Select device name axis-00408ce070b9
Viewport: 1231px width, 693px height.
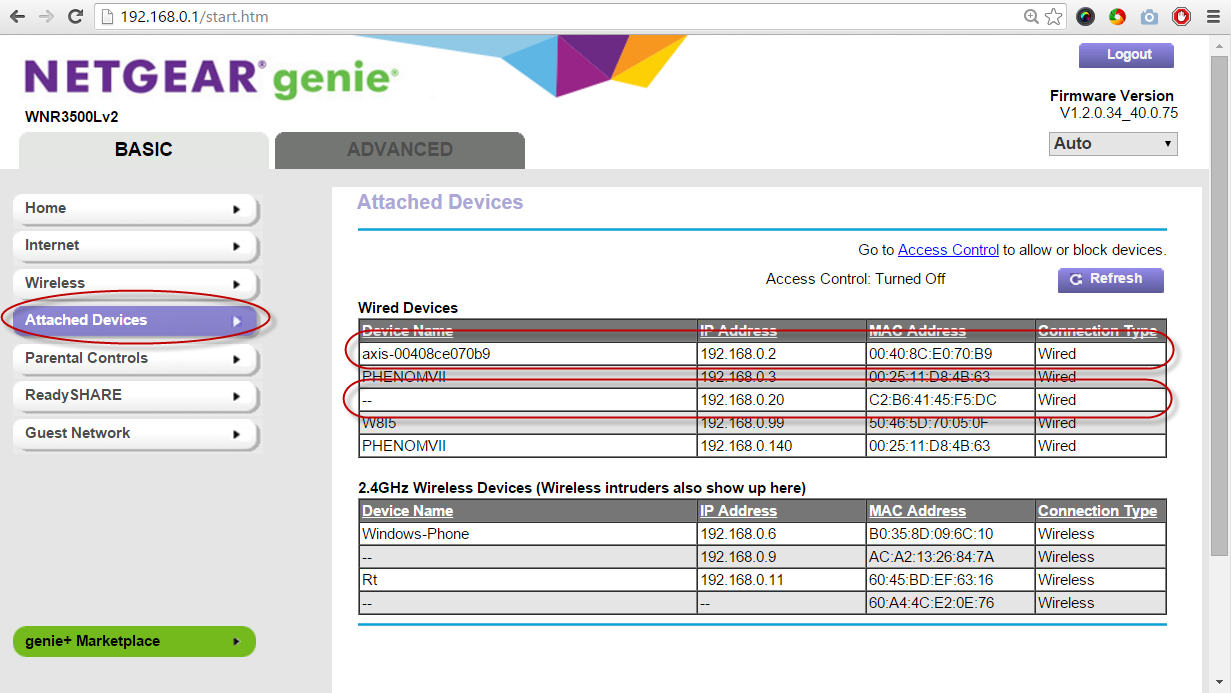(426, 354)
